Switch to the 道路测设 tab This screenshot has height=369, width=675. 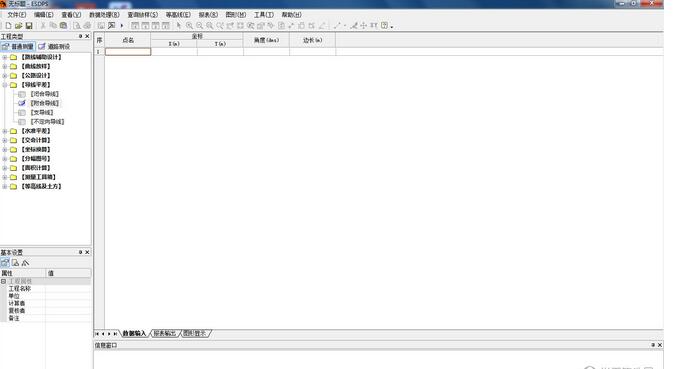pyautogui.click(x=54, y=47)
